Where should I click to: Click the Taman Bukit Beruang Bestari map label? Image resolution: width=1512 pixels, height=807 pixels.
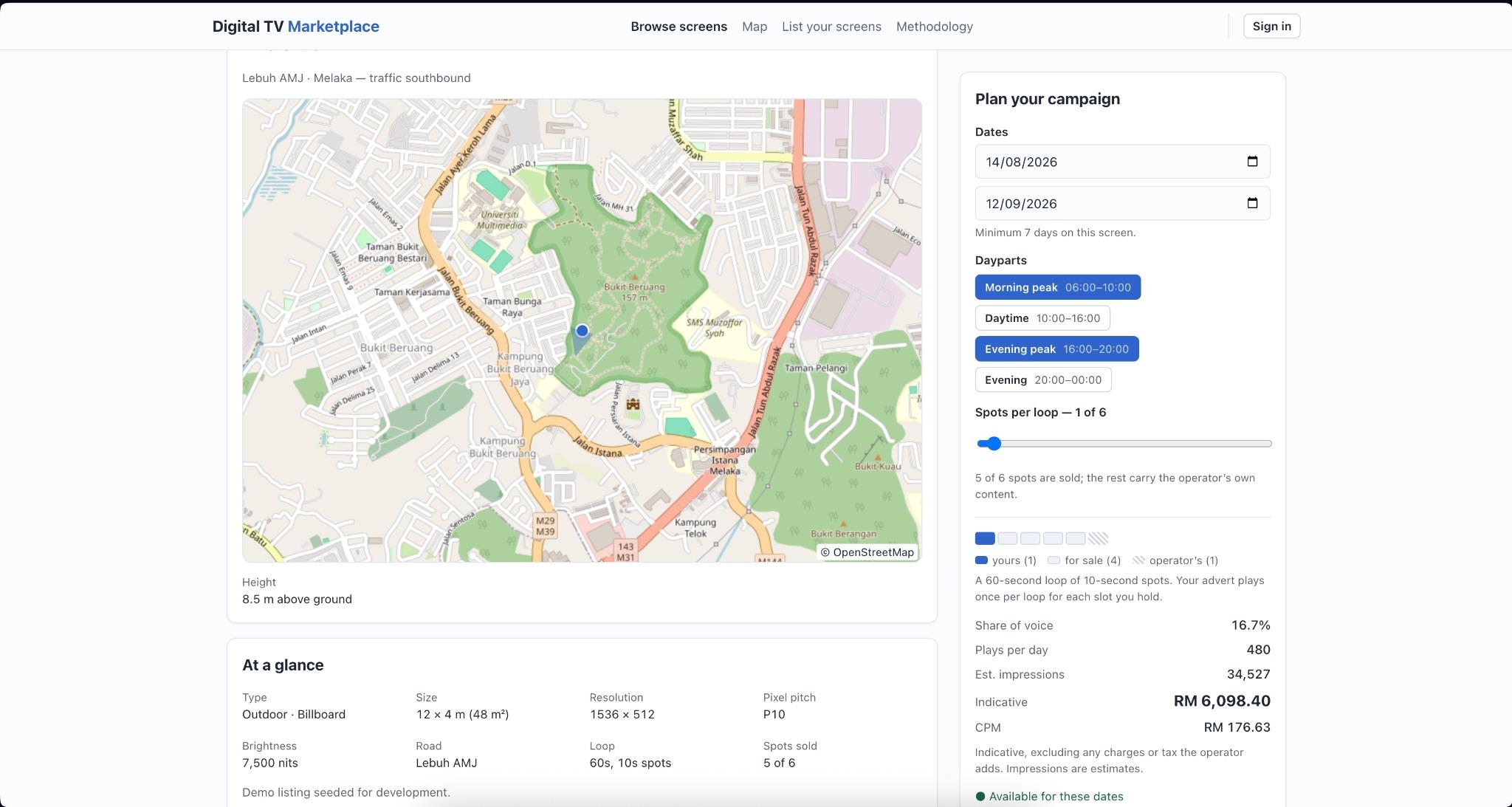point(392,253)
